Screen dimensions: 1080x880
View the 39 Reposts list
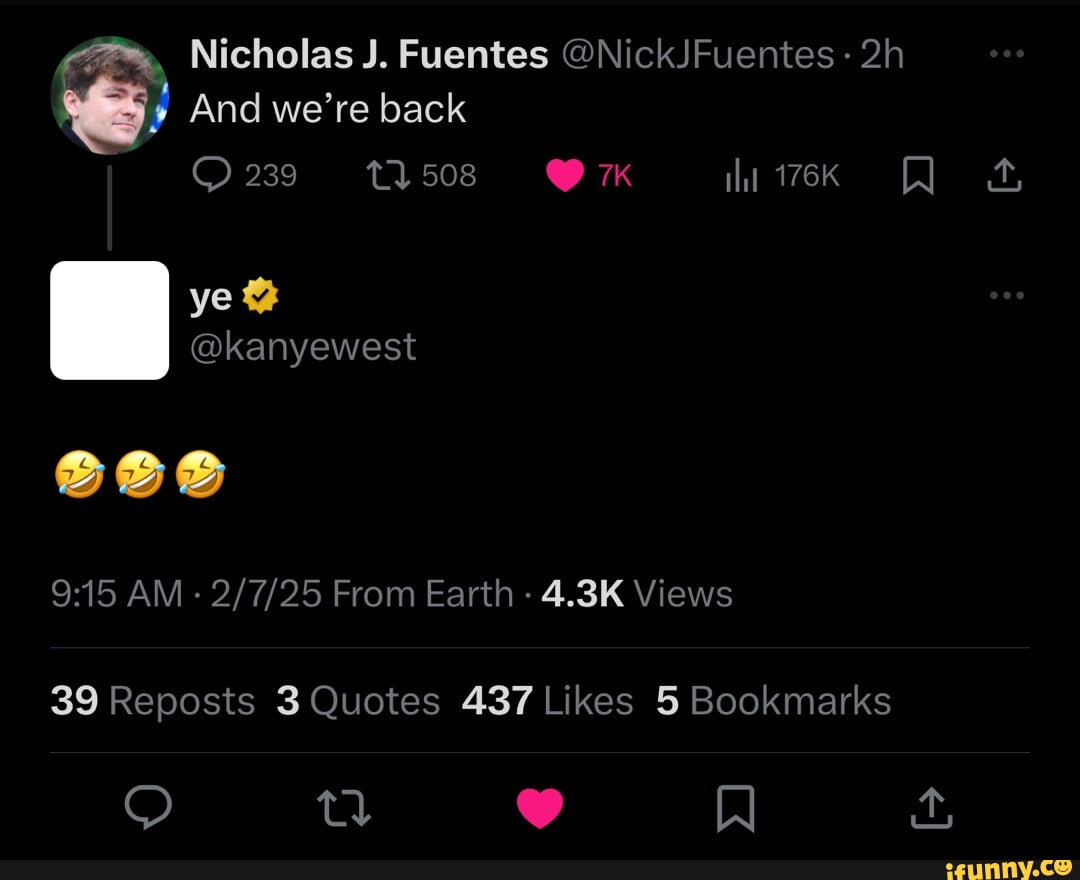tap(152, 700)
